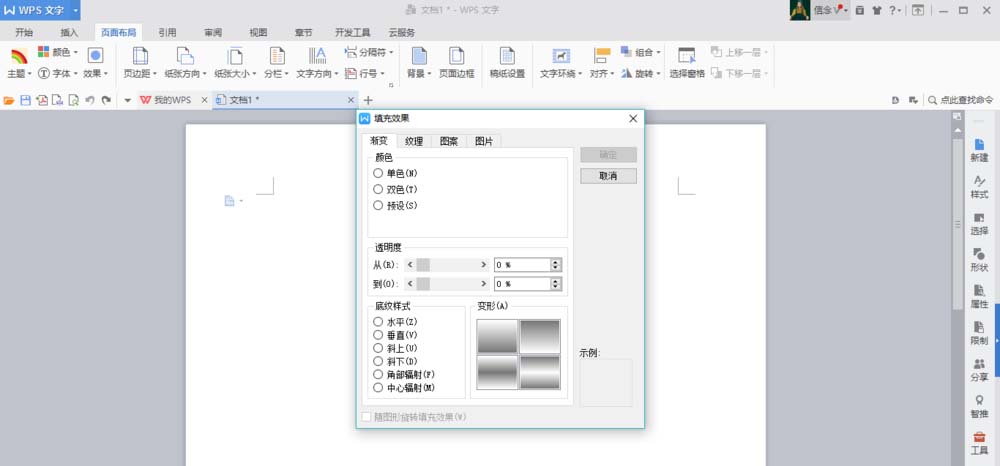Select the 单色(N) radio button
This screenshot has height=466, width=1000.
tap(378, 173)
